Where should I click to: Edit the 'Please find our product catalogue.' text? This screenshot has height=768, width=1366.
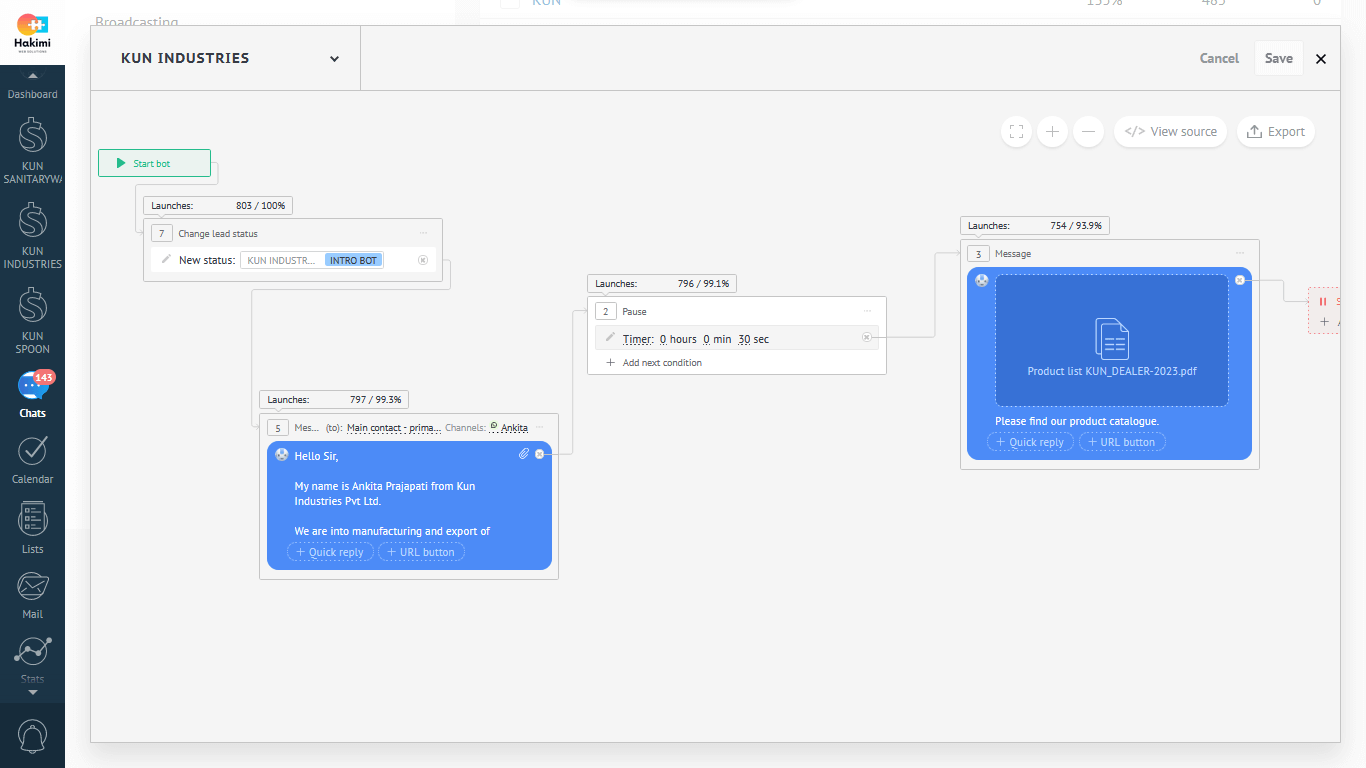coord(1077,421)
